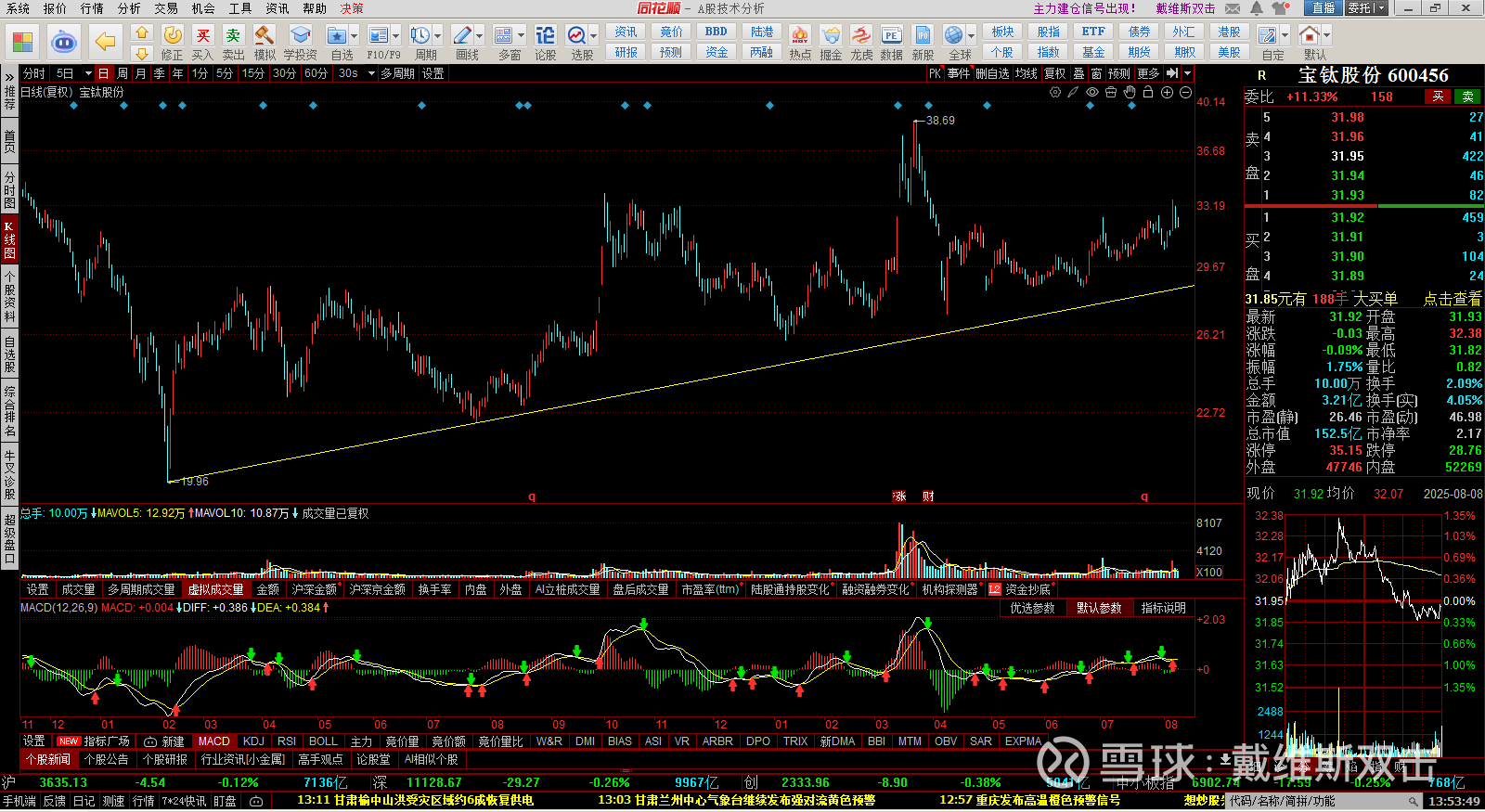The image size is (1485, 812).
Task: Click the ETF button
Action: click(x=1093, y=32)
